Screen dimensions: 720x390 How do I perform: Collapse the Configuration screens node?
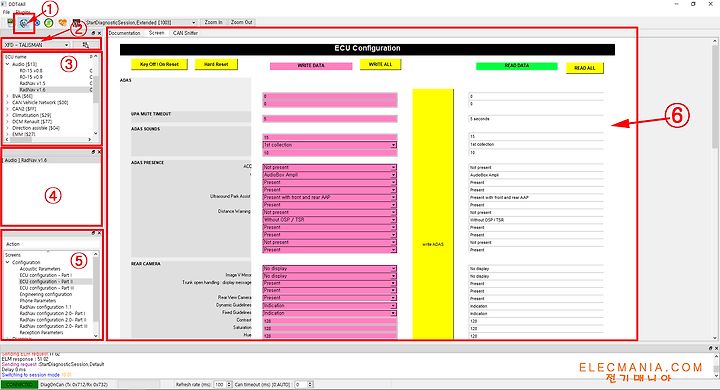[7, 262]
